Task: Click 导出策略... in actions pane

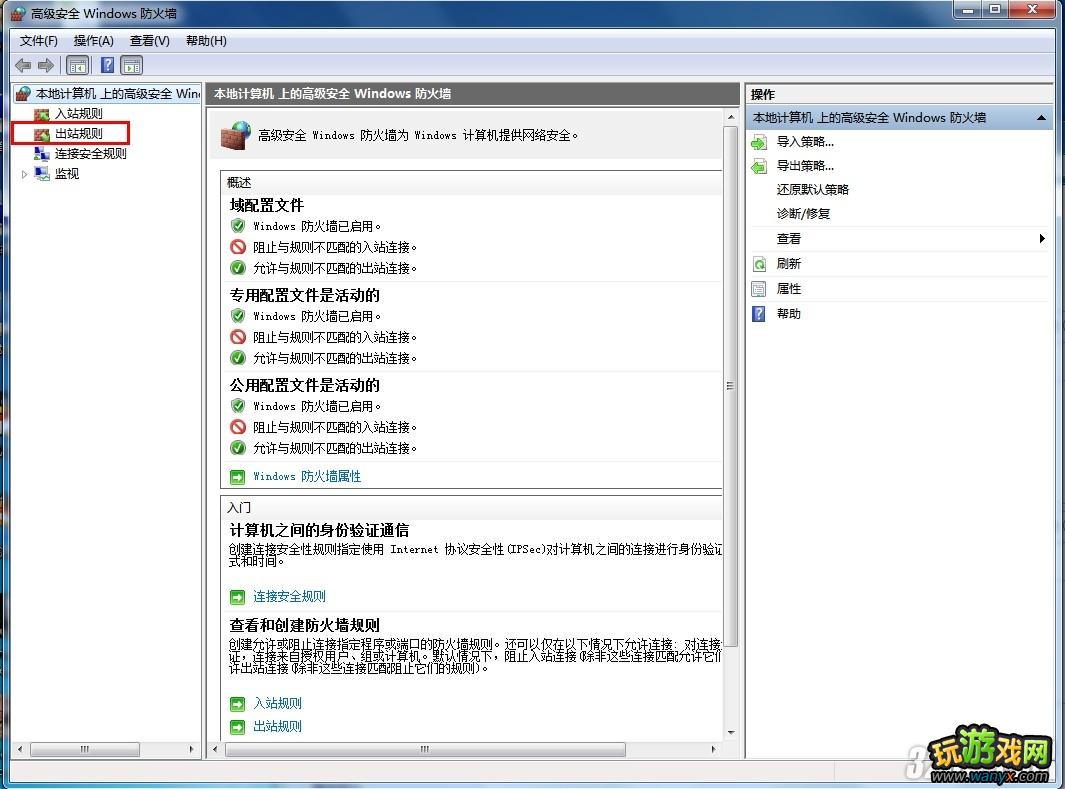Action: tap(805, 166)
